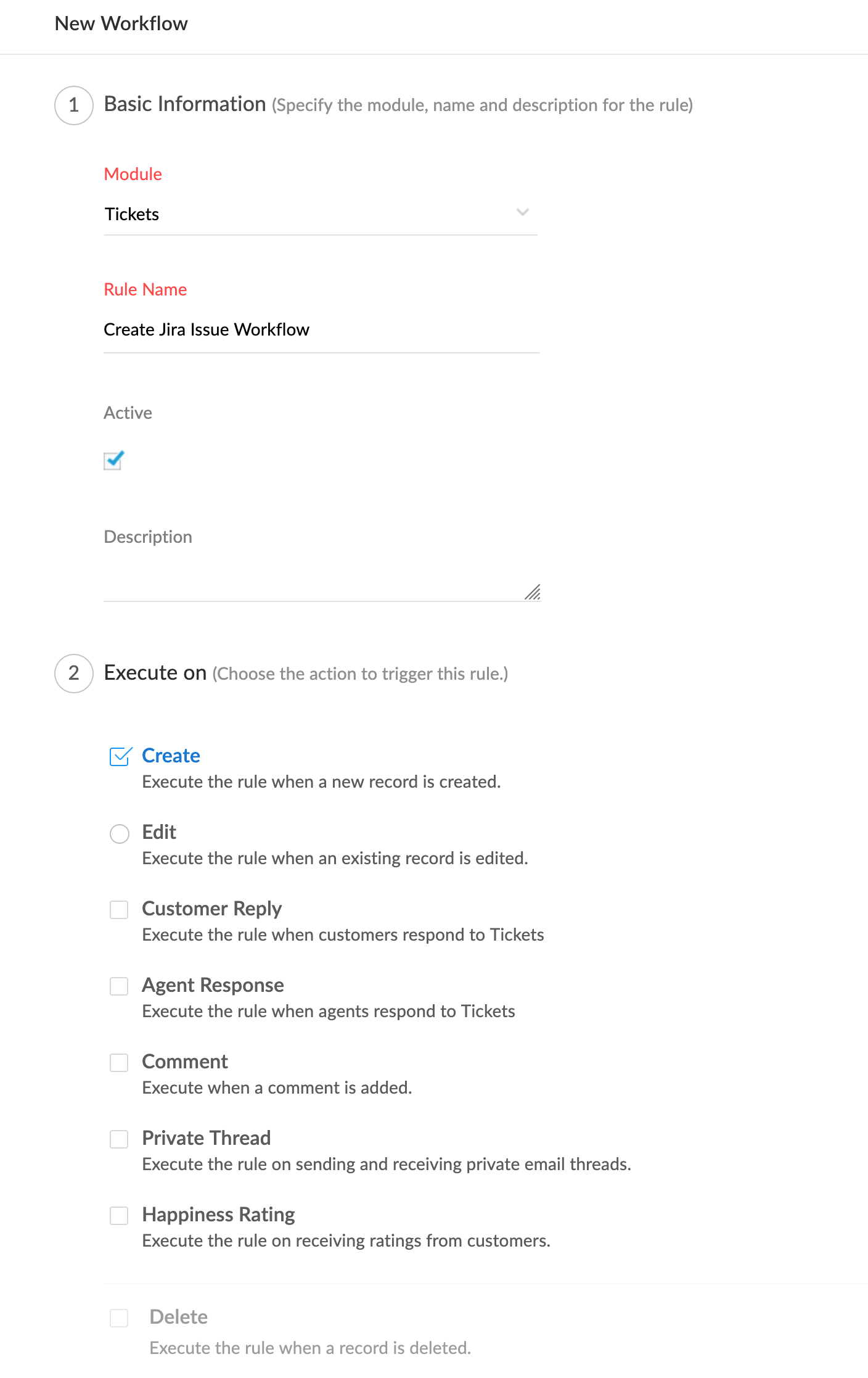
Task: Enable the Customer Reply checkbox
Action: click(x=119, y=910)
